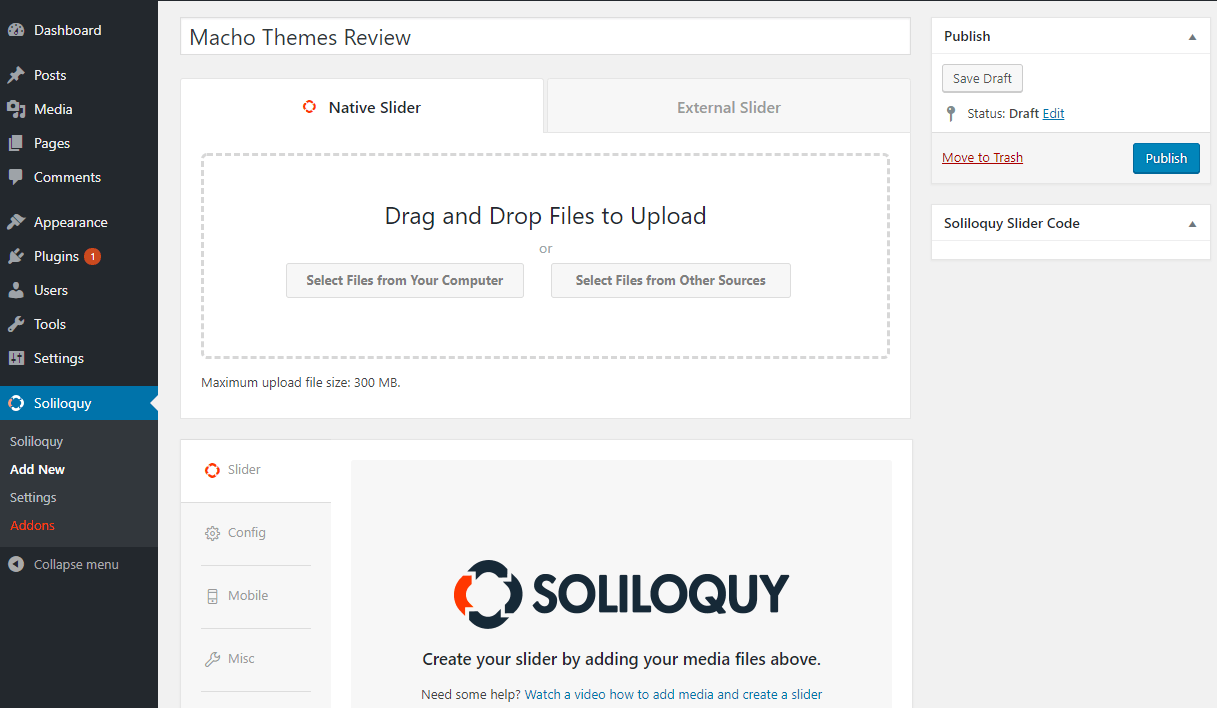1217x708 pixels.
Task: Click the Appearance paintbrush icon
Action: [16, 222]
